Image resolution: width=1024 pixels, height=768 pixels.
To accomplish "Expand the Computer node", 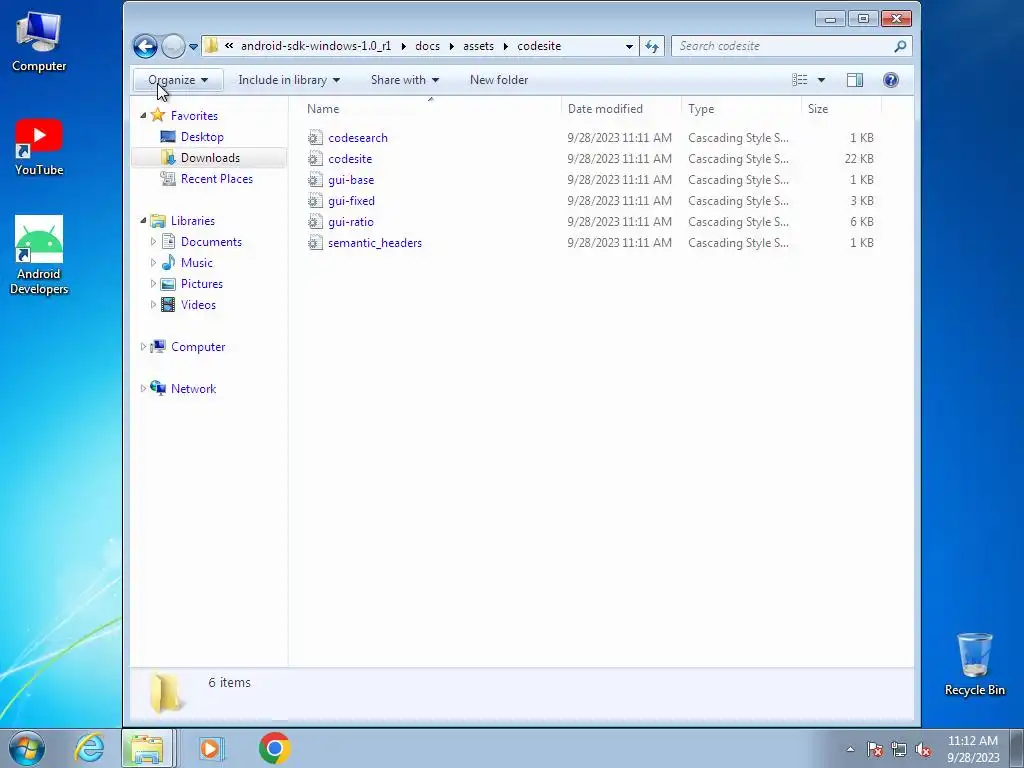I will coord(143,347).
